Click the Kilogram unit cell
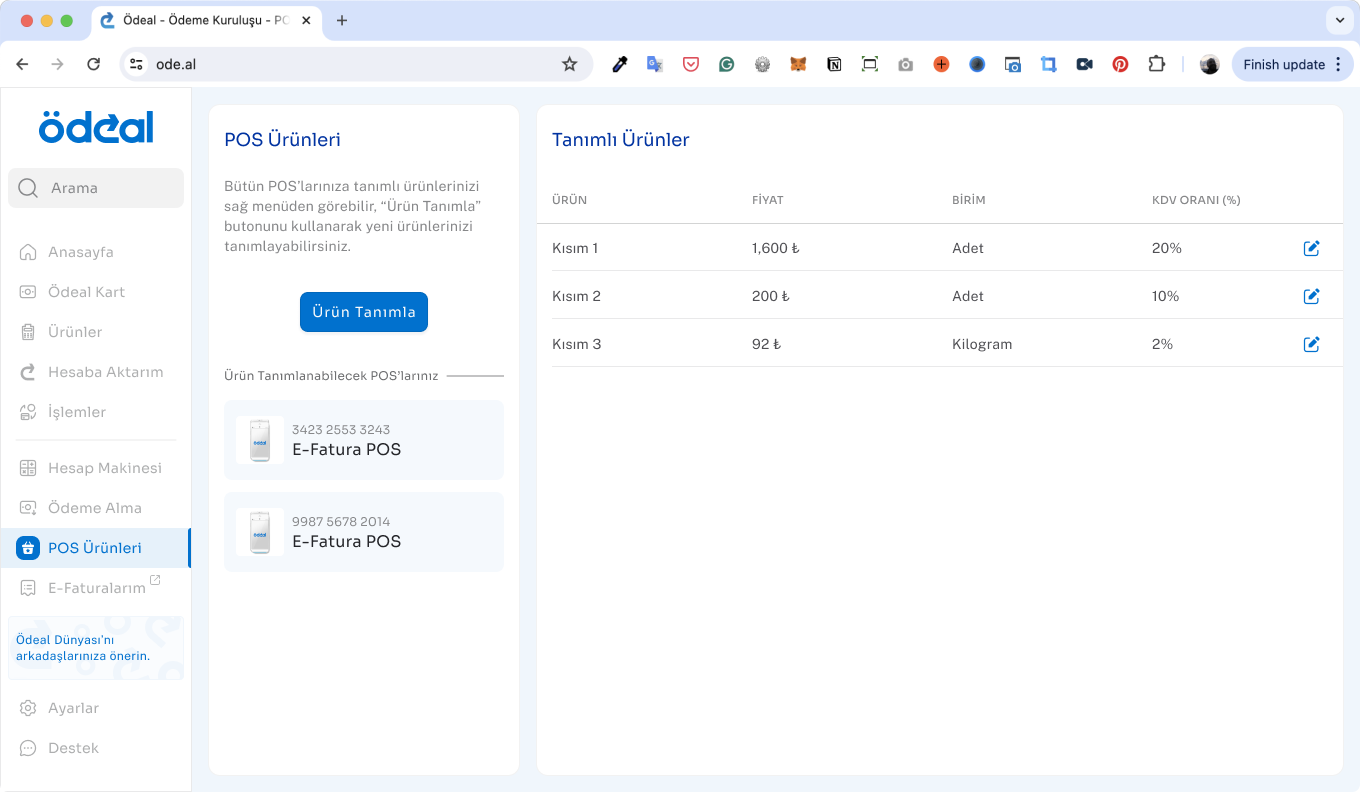The image size is (1360, 792). [x=982, y=344]
